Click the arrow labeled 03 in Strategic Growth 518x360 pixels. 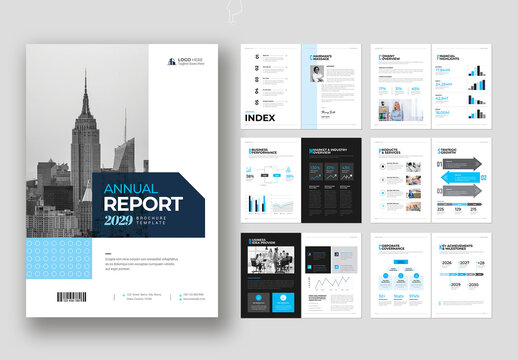(x=462, y=191)
